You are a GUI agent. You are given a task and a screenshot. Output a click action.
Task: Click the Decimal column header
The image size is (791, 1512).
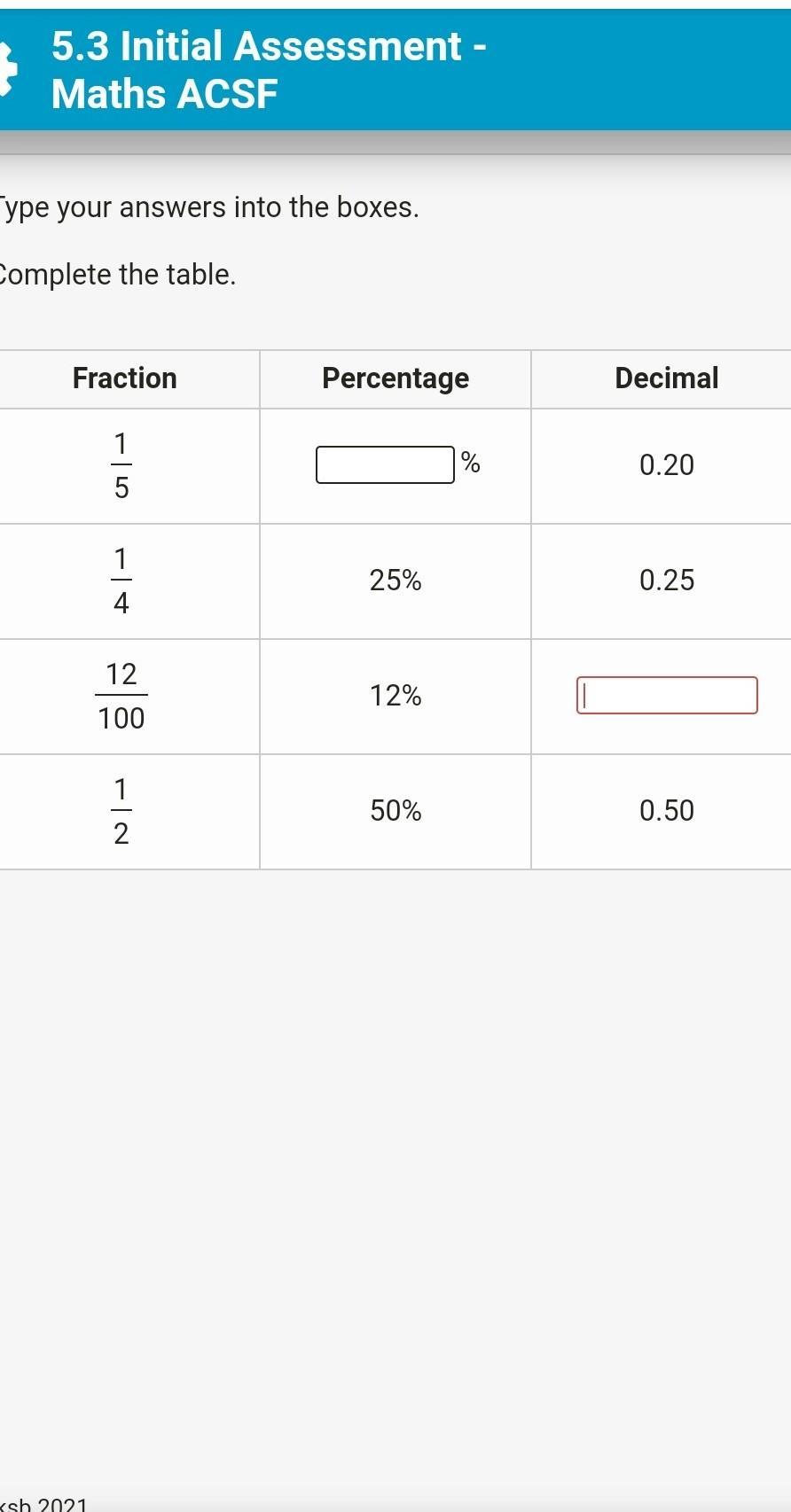pos(667,378)
